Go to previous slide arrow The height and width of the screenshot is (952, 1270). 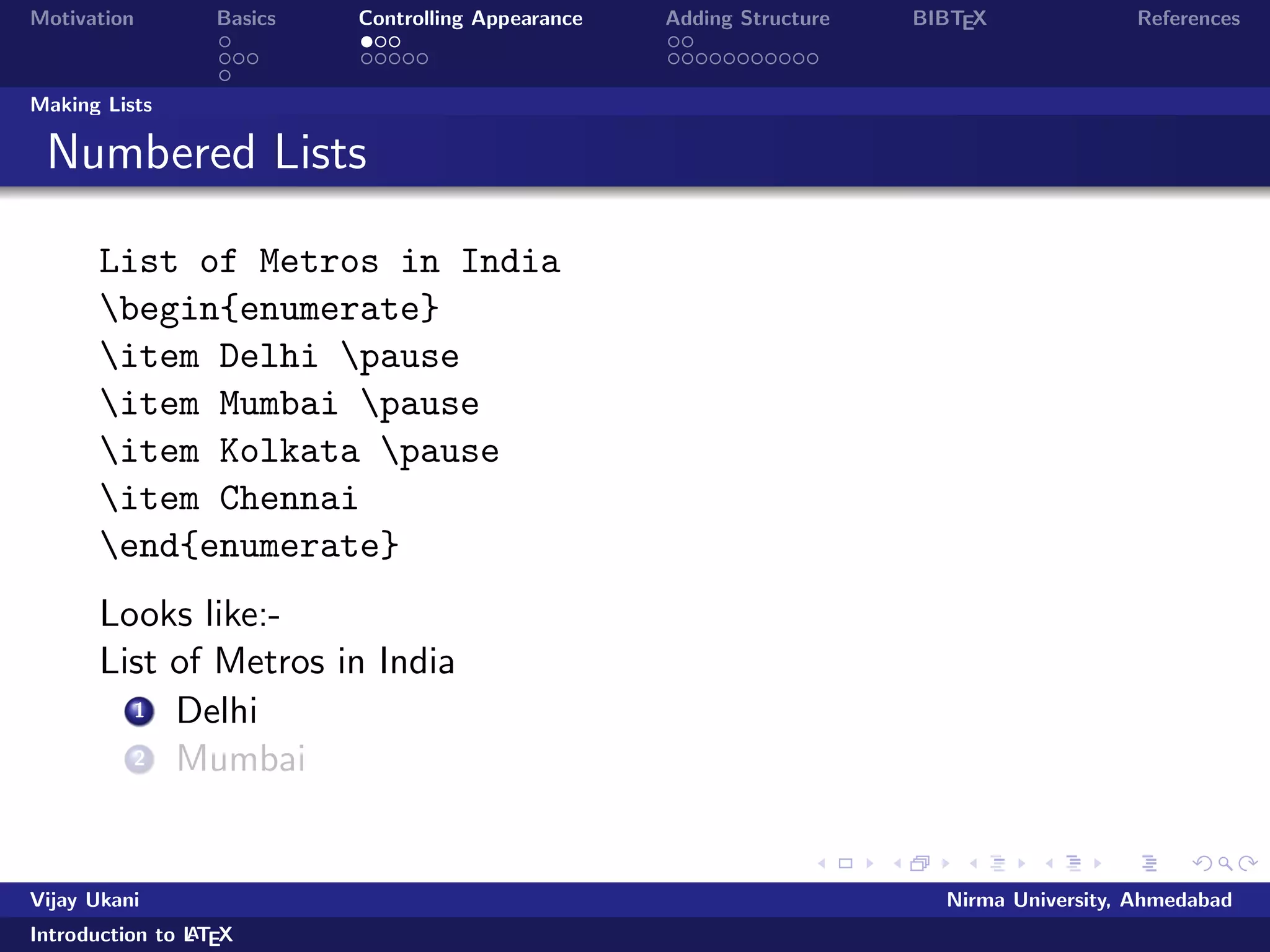point(822,863)
